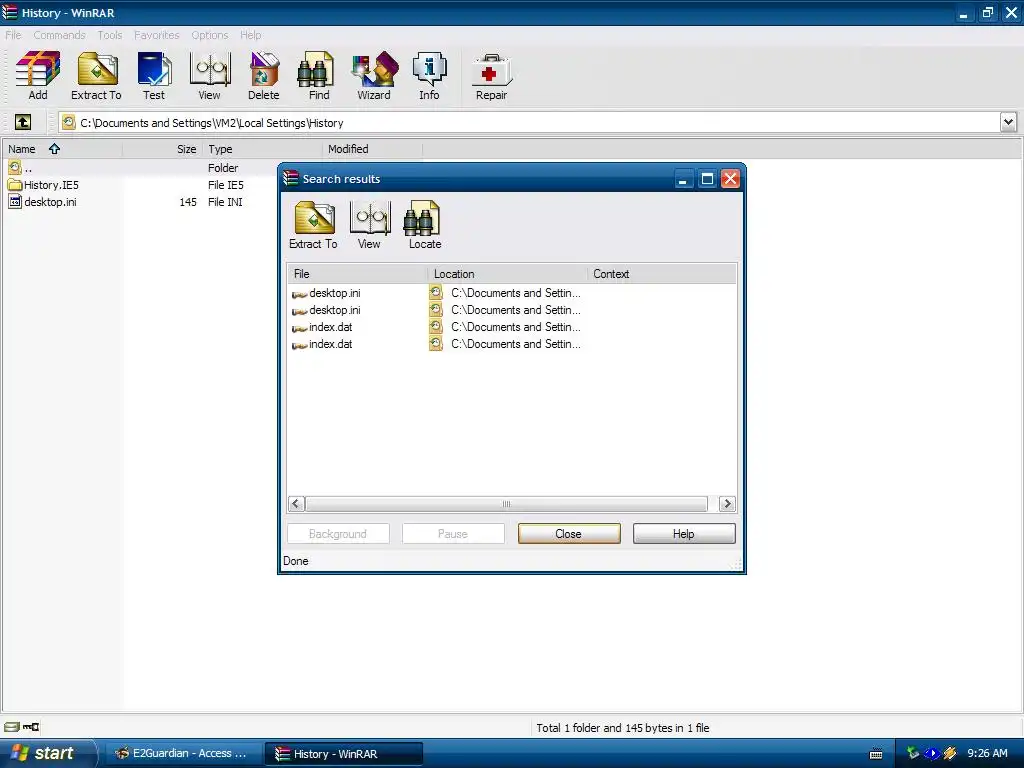Click the disk drive icon in status bar
Viewport: 1024px width, 768px height.
12,727
